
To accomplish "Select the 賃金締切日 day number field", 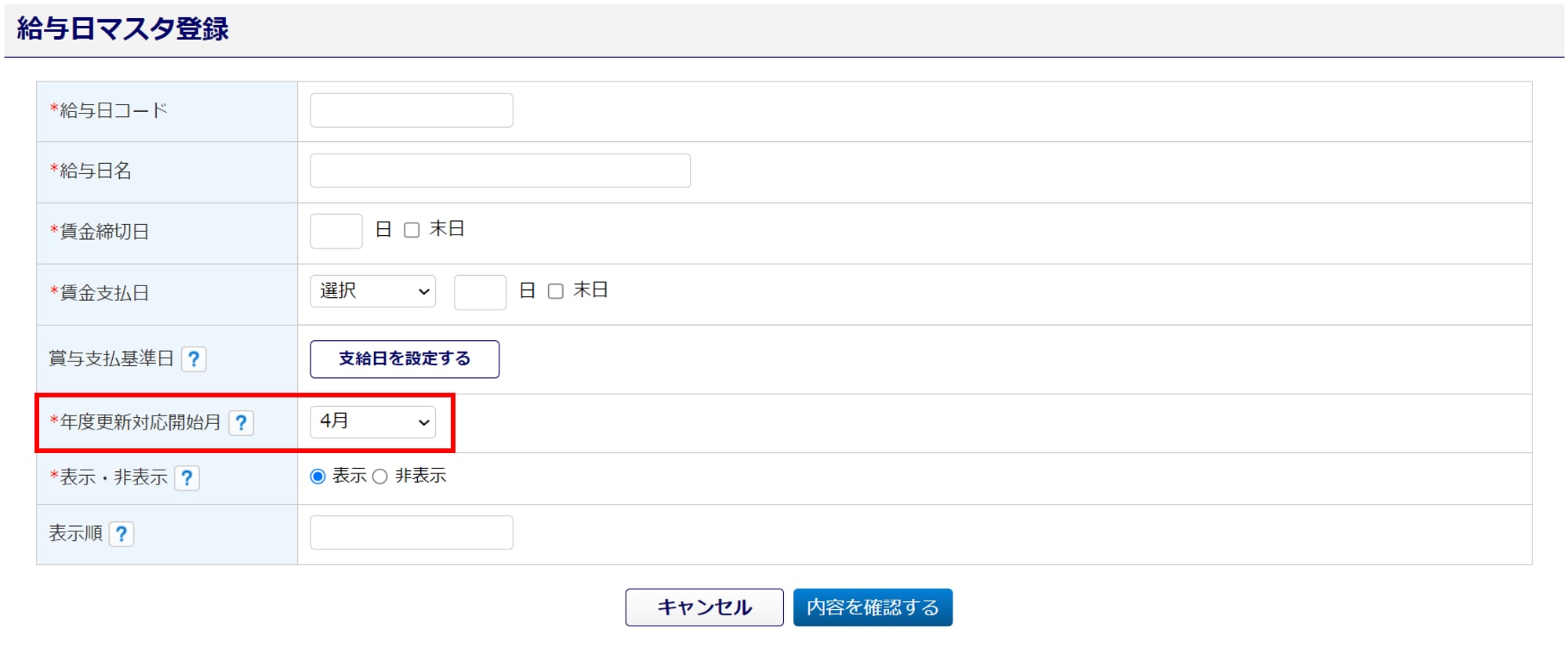I will tap(336, 231).
